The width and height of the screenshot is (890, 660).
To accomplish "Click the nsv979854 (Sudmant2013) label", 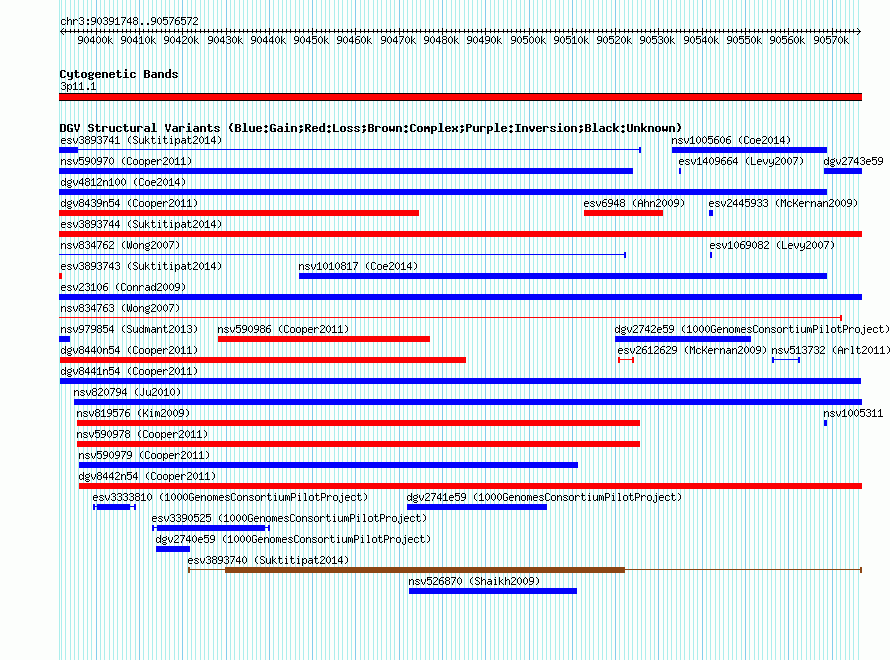I will click(x=129, y=329).
